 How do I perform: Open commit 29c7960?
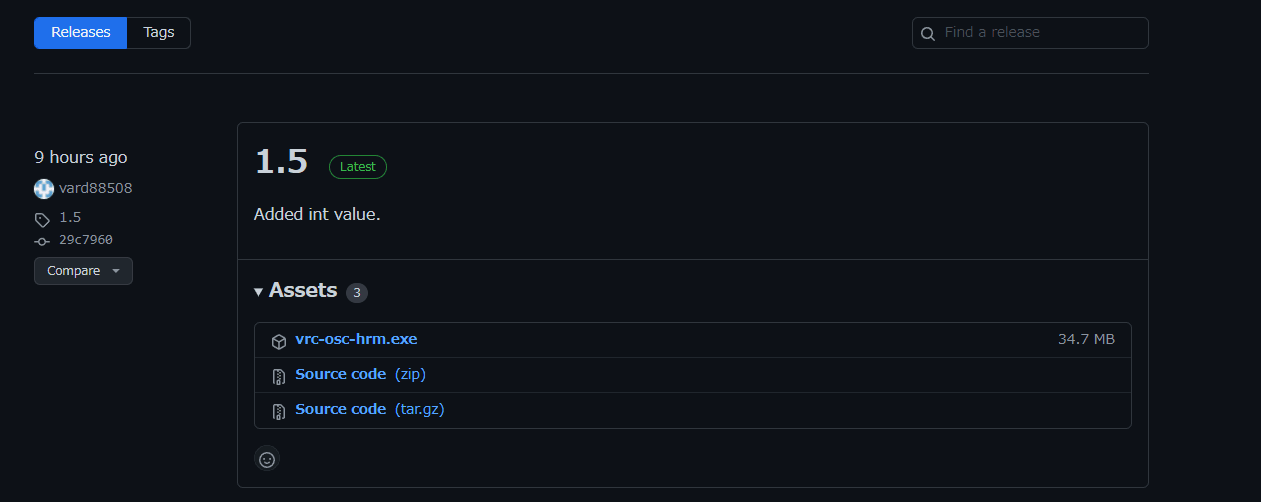click(x=86, y=240)
